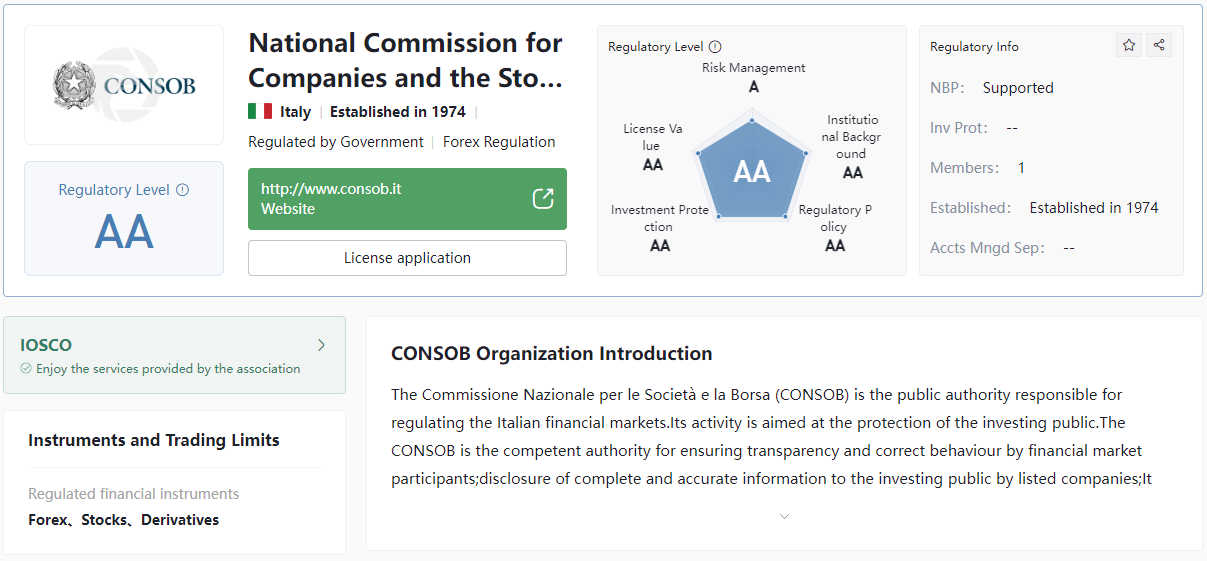1207x561 pixels.
Task: Click the checkmark icon under IOSCO
Action: pyautogui.click(x=26, y=369)
